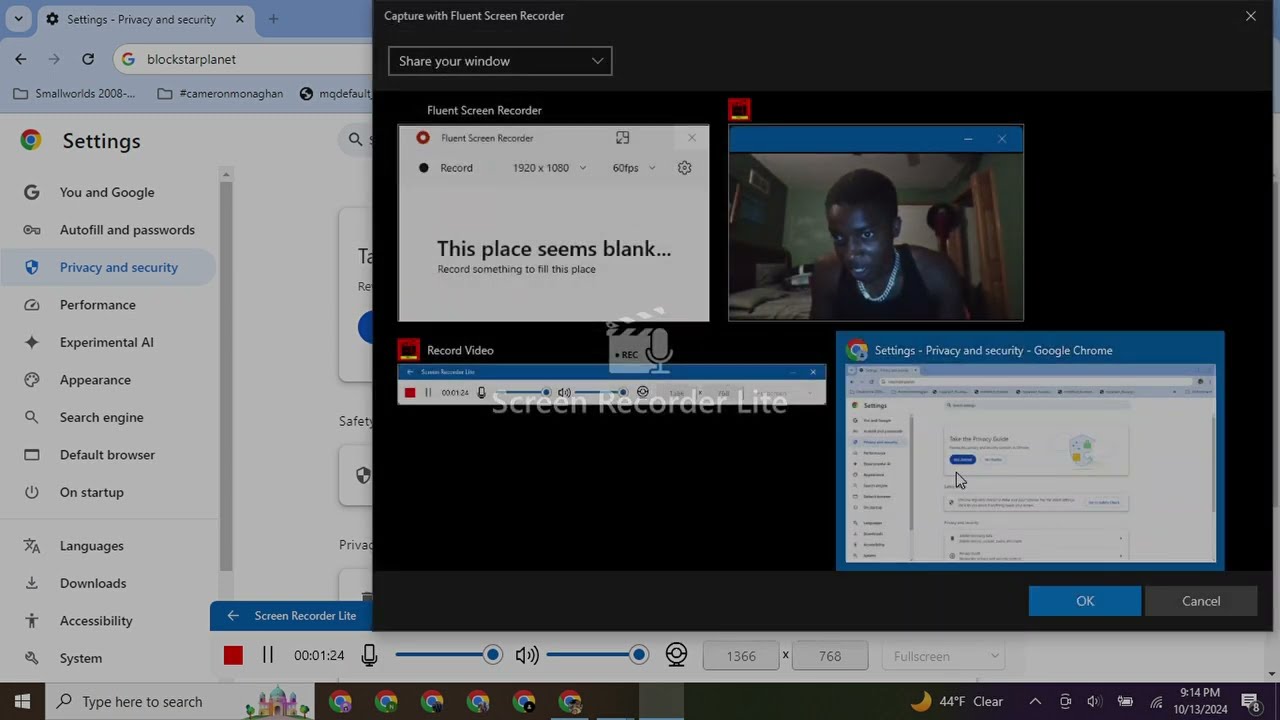Select Privacy and security in sidebar
The width and height of the screenshot is (1280, 720).
coord(107,267)
